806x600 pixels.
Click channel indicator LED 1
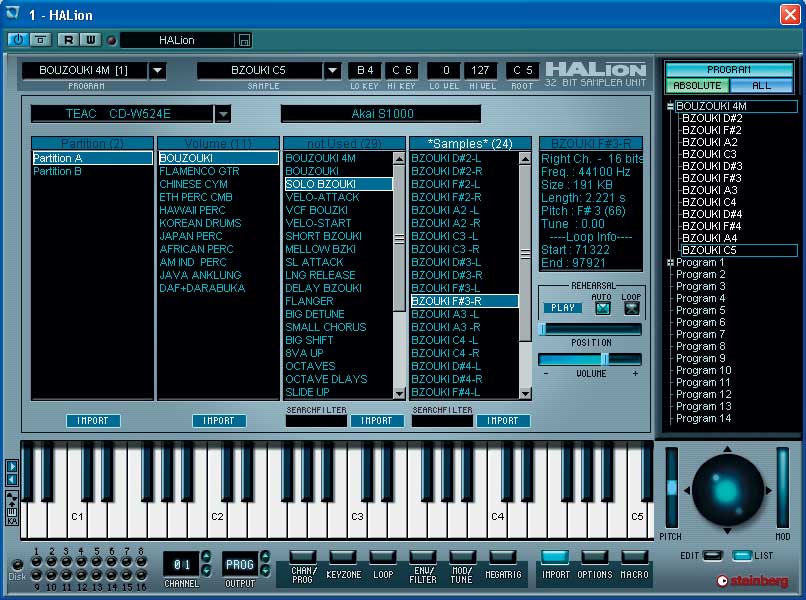[x=36, y=561]
